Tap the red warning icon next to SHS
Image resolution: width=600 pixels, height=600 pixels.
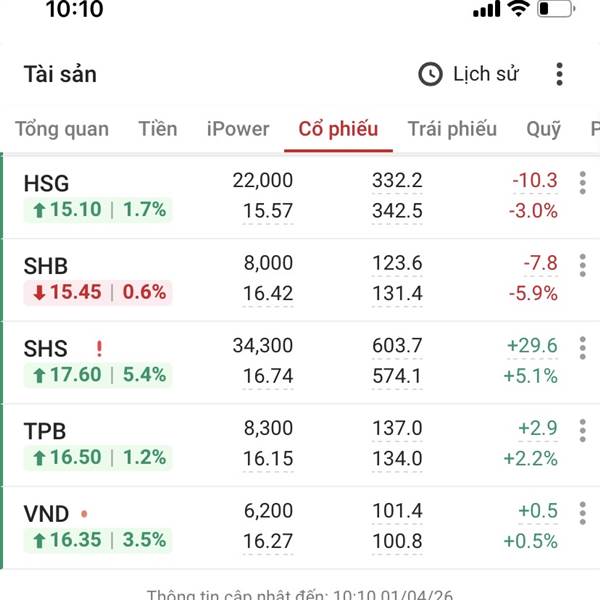(99, 348)
